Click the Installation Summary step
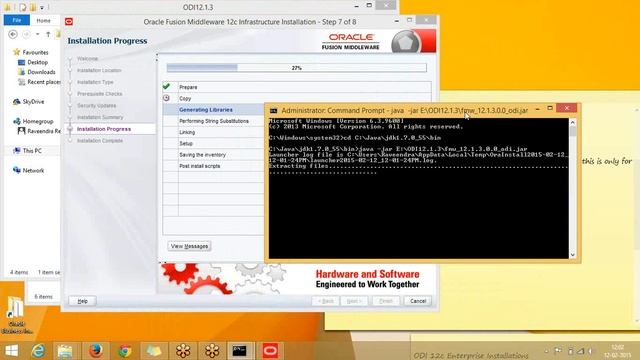Screen dimensions: 640x360 coord(100,117)
